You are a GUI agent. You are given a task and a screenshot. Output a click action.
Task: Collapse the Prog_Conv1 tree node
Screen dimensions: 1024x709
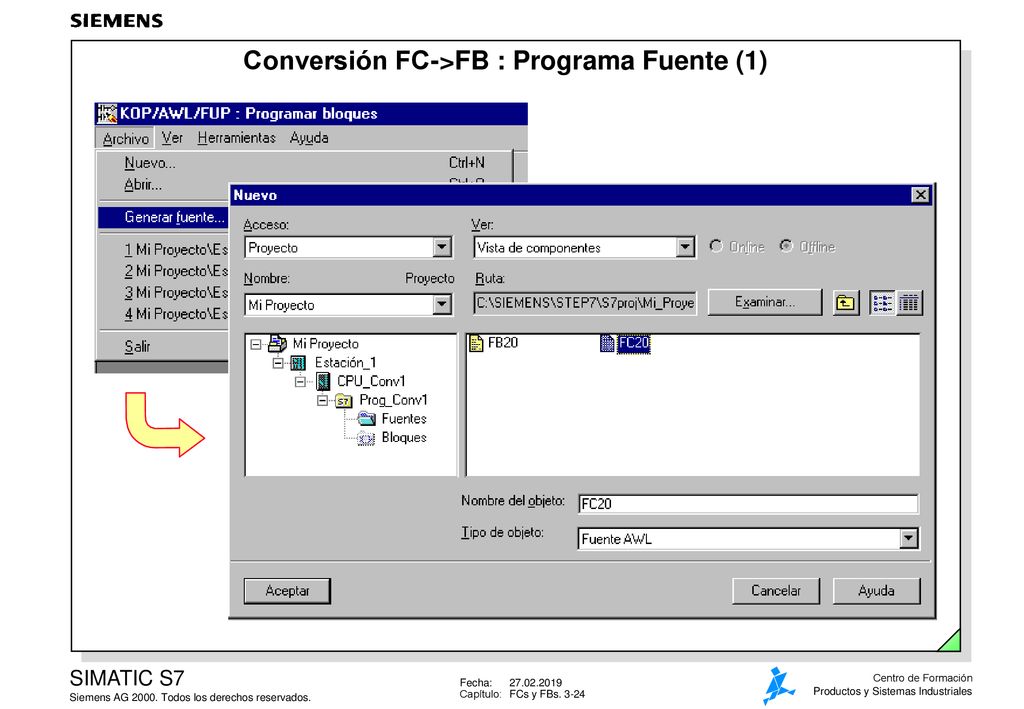323,401
